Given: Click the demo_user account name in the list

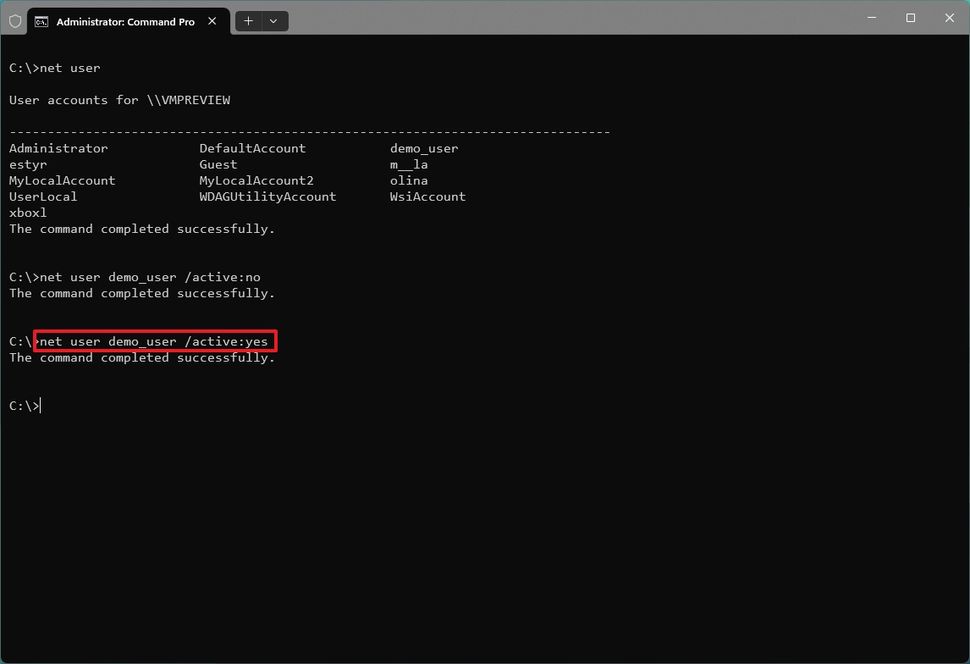Looking at the screenshot, I should (x=424, y=148).
